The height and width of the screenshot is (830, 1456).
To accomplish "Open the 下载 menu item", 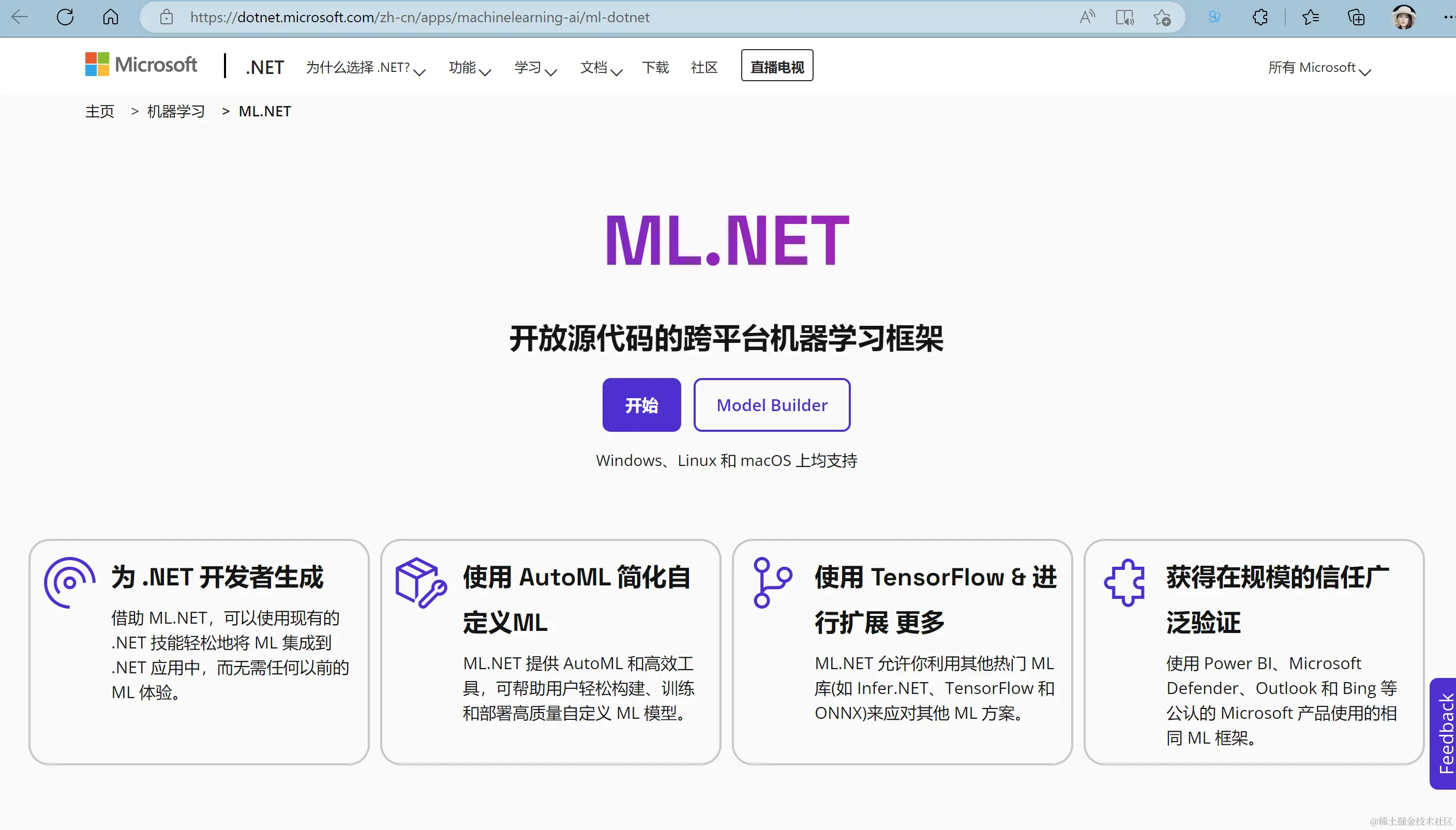I will click(655, 68).
